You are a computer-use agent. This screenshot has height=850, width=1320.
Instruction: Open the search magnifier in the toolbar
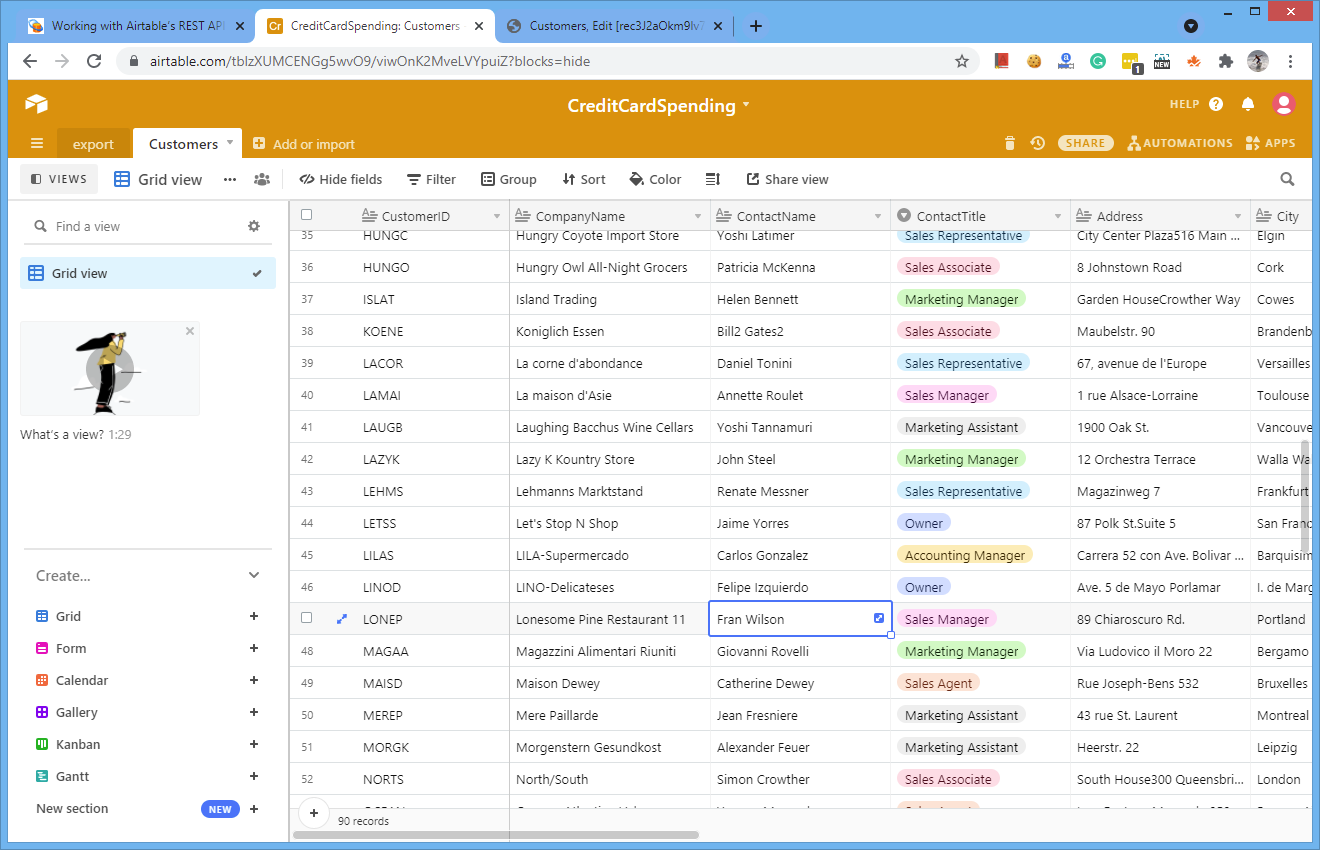pyautogui.click(x=1287, y=179)
